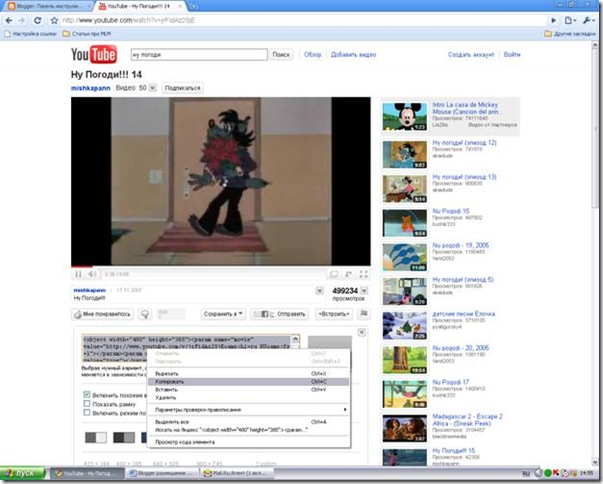Select the dark gray player color swatch

(124, 437)
